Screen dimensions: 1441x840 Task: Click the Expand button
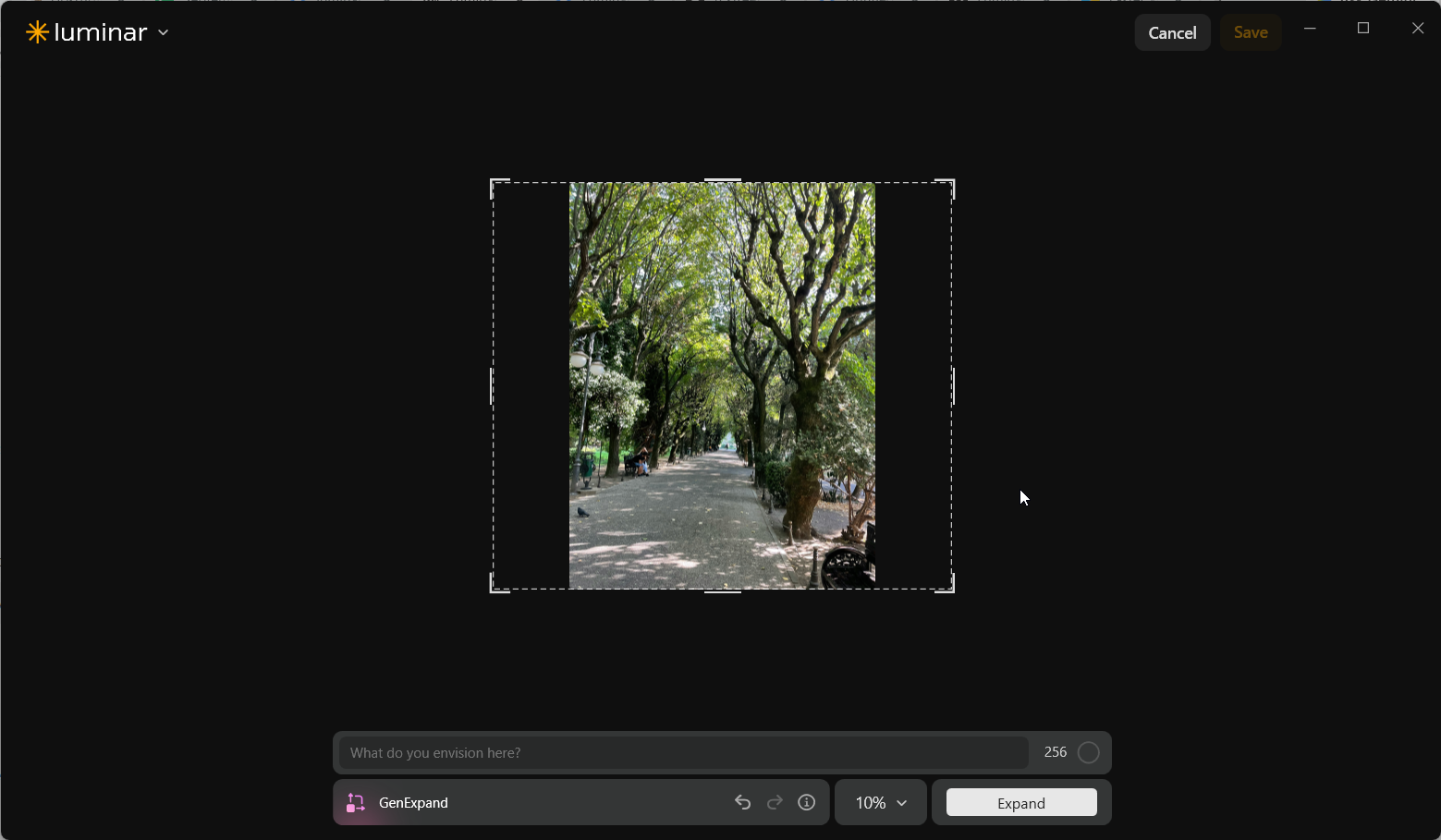click(1021, 802)
